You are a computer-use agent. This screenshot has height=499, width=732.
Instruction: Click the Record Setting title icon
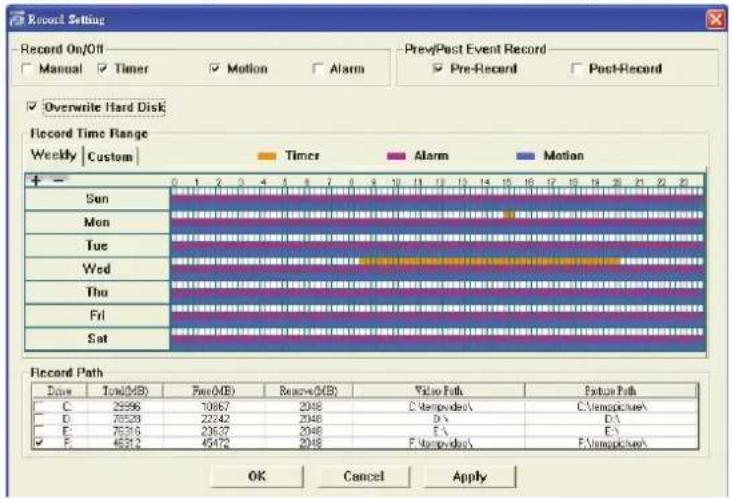click(x=17, y=19)
